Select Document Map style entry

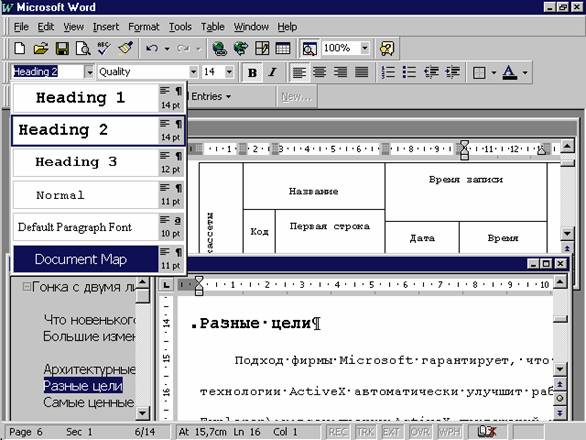(99, 259)
